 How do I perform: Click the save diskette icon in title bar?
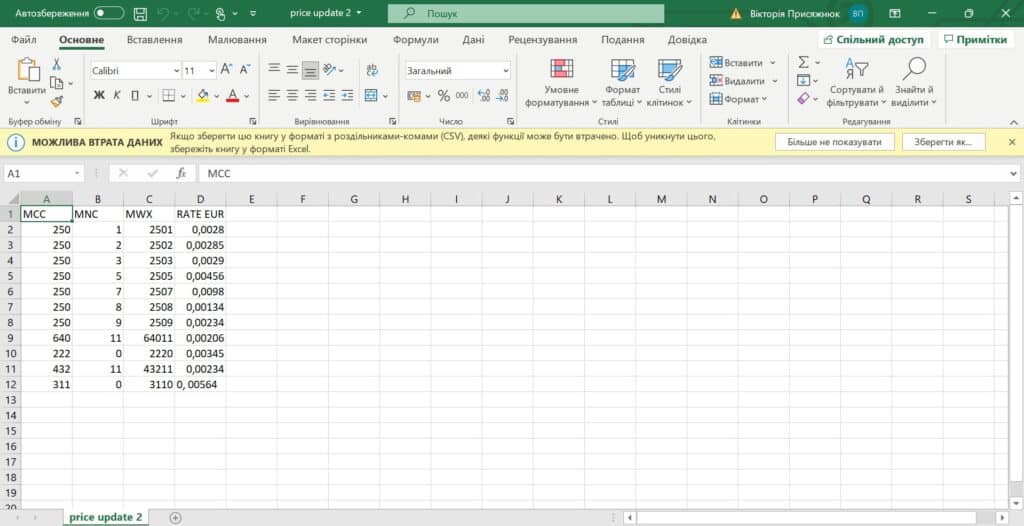pos(140,14)
